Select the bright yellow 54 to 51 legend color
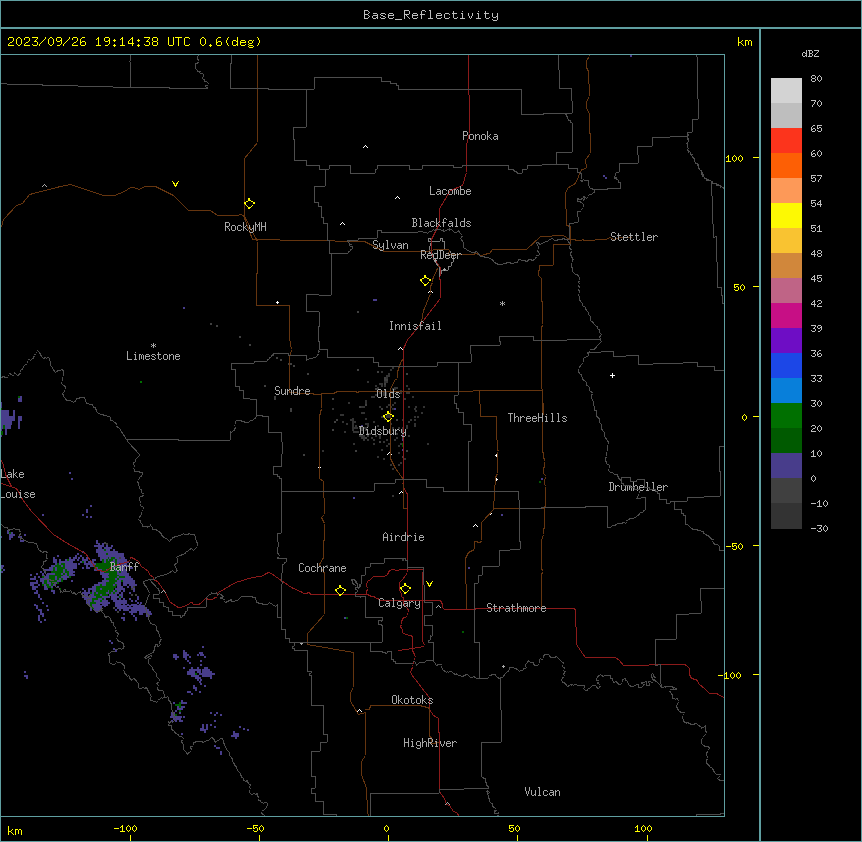Viewport: 862px width, 842px height. pos(786,215)
